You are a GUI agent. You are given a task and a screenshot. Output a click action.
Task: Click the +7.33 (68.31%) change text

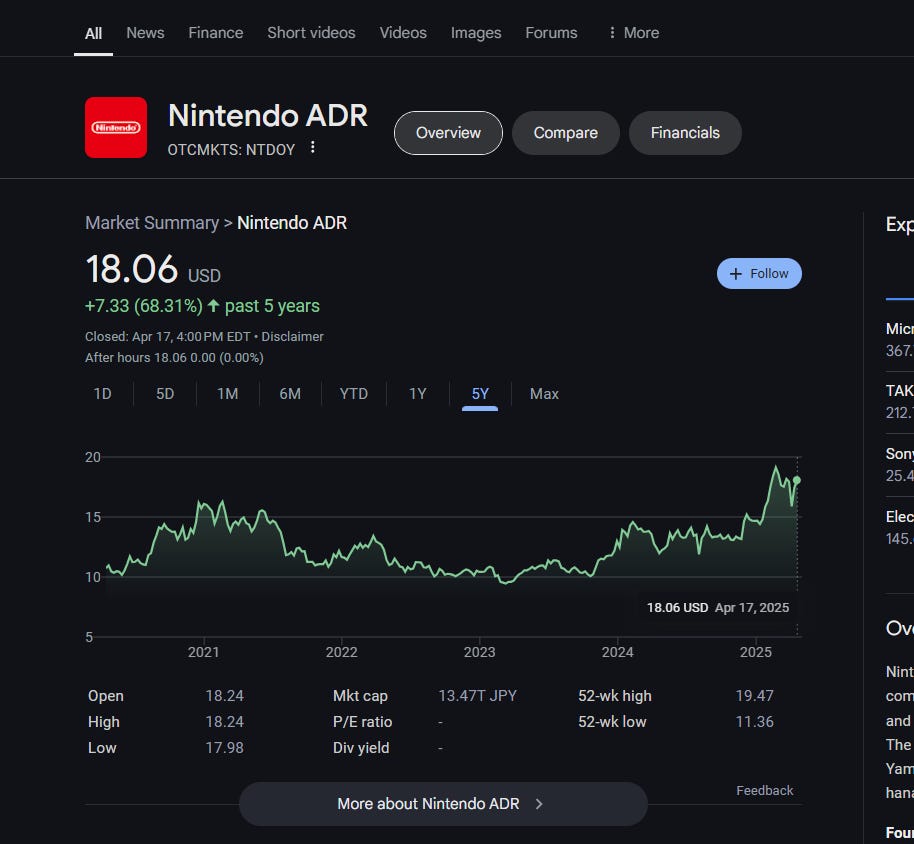pyautogui.click(x=144, y=305)
